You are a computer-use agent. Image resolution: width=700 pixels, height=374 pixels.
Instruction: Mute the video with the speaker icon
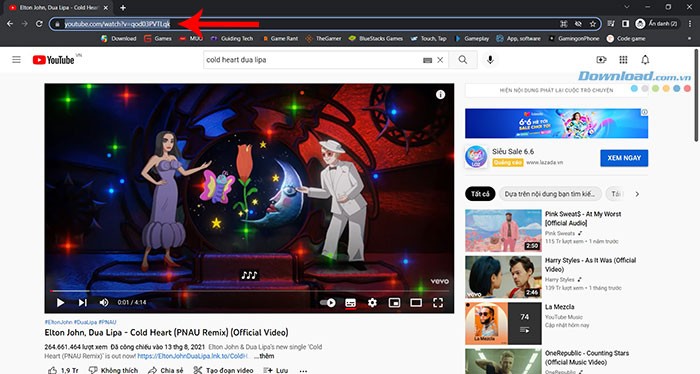click(x=104, y=303)
